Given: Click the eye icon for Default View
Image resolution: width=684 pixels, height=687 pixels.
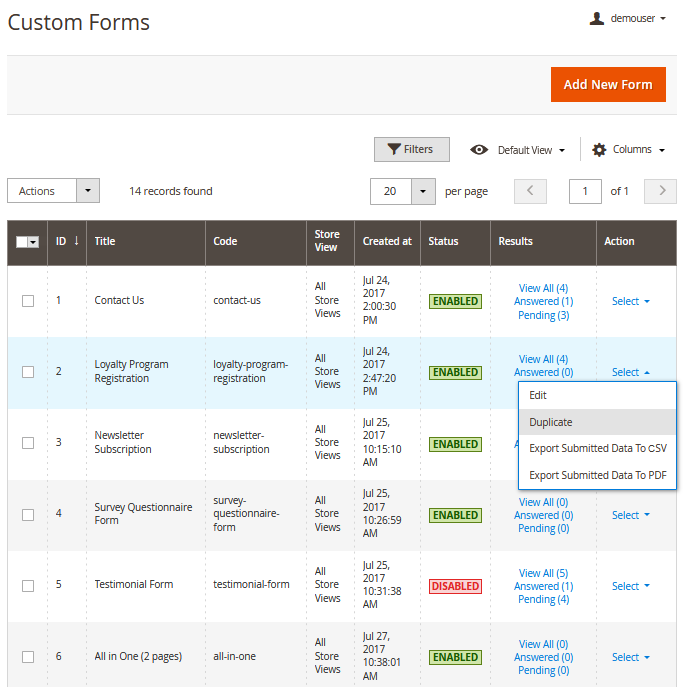Looking at the screenshot, I should [x=479, y=150].
